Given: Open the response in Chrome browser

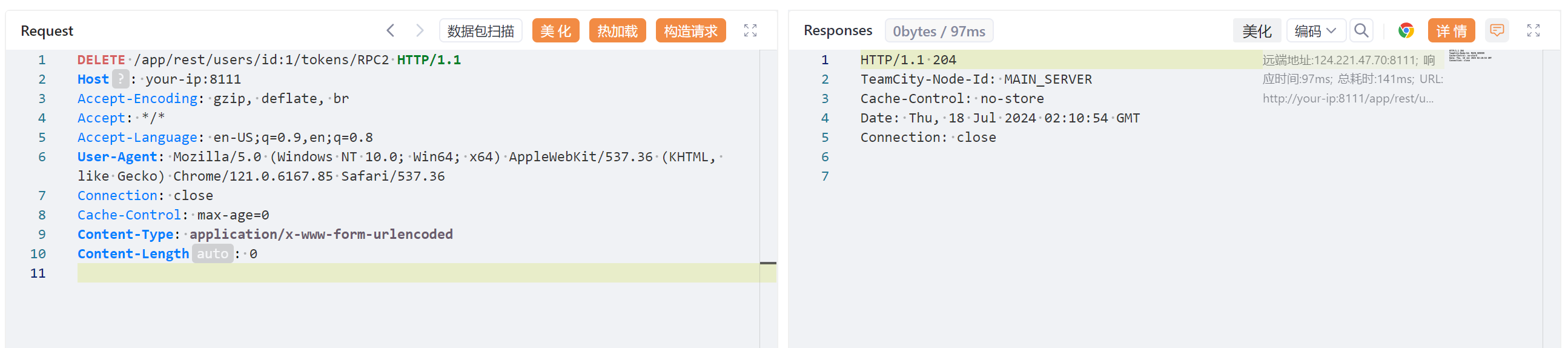Looking at the screenshot, I should [x=1406, y=30].
